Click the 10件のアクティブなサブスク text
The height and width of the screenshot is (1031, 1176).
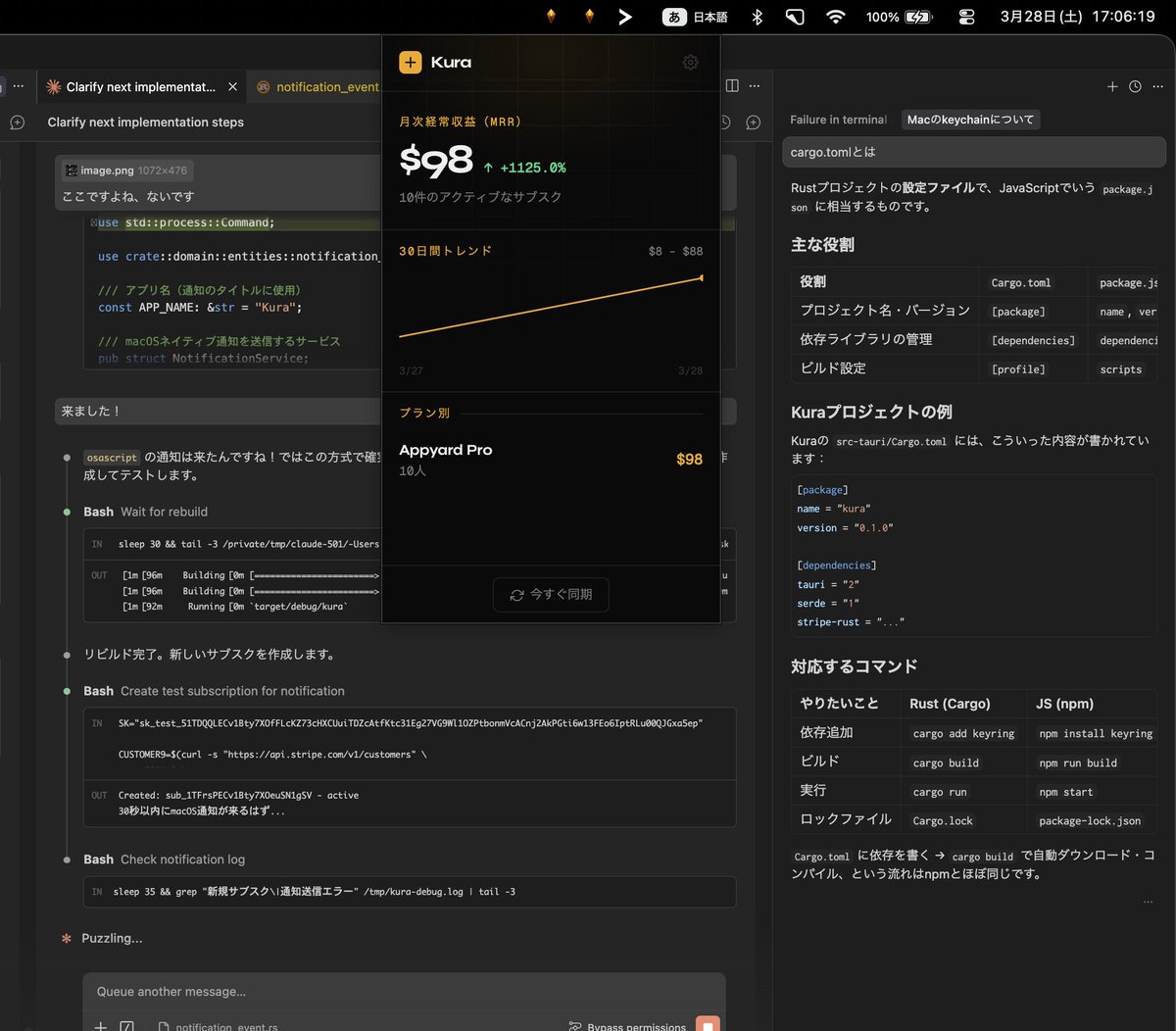tap(480, 197)
